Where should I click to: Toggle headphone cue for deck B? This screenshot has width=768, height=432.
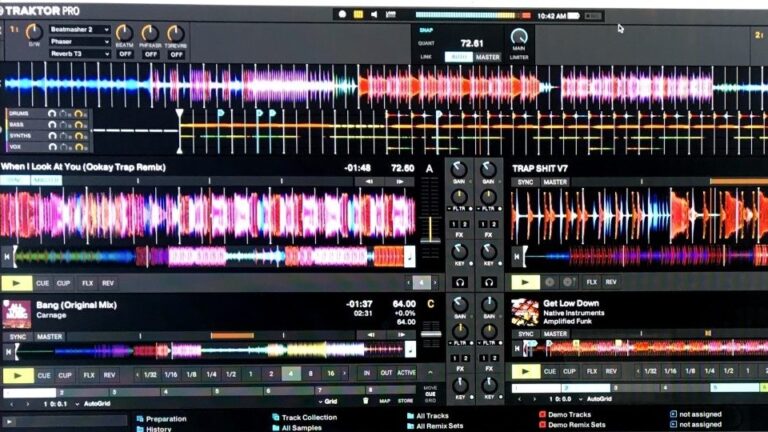(489, 282)
